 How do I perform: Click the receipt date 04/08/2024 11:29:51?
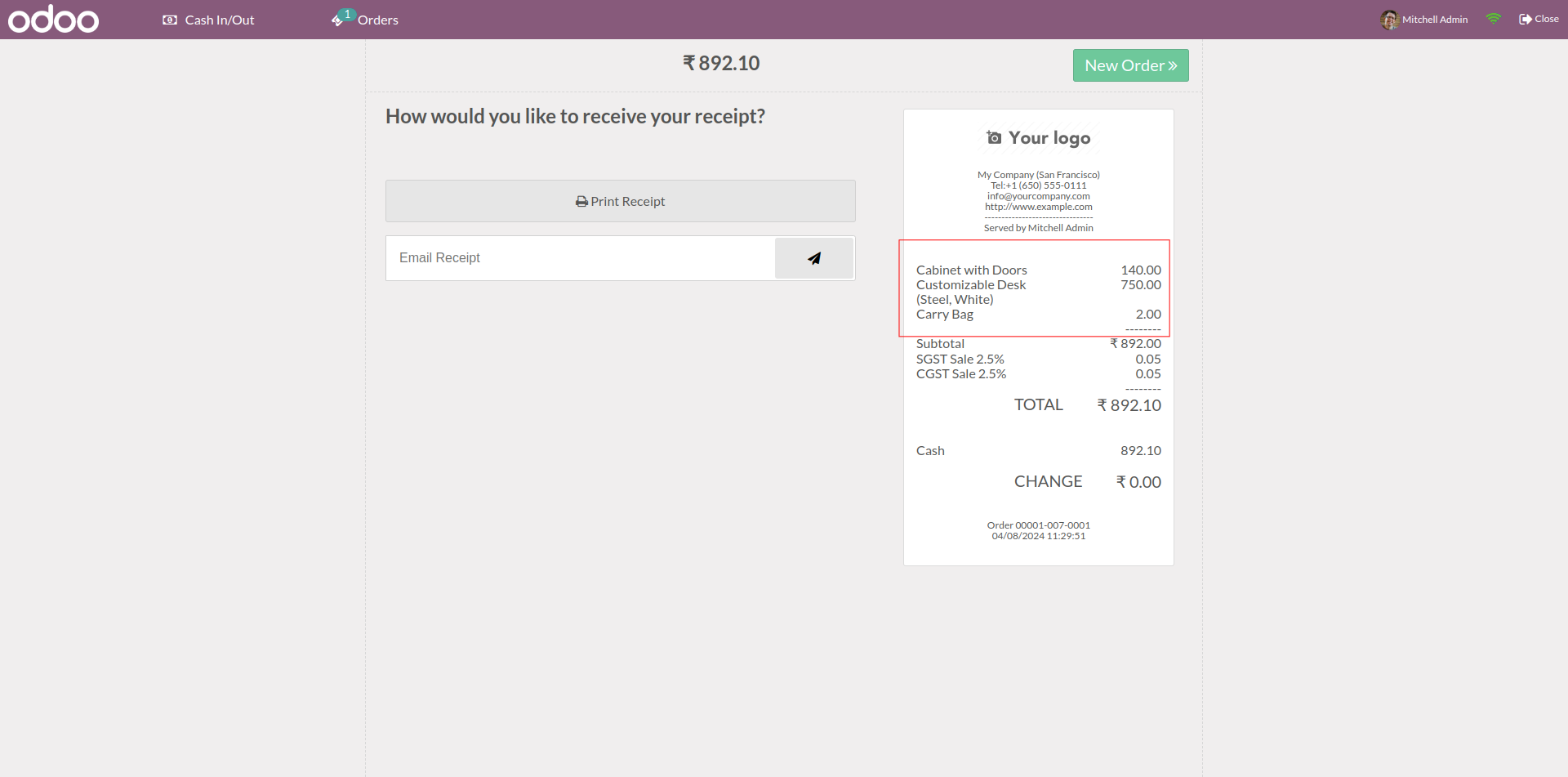coord(1038,536)
